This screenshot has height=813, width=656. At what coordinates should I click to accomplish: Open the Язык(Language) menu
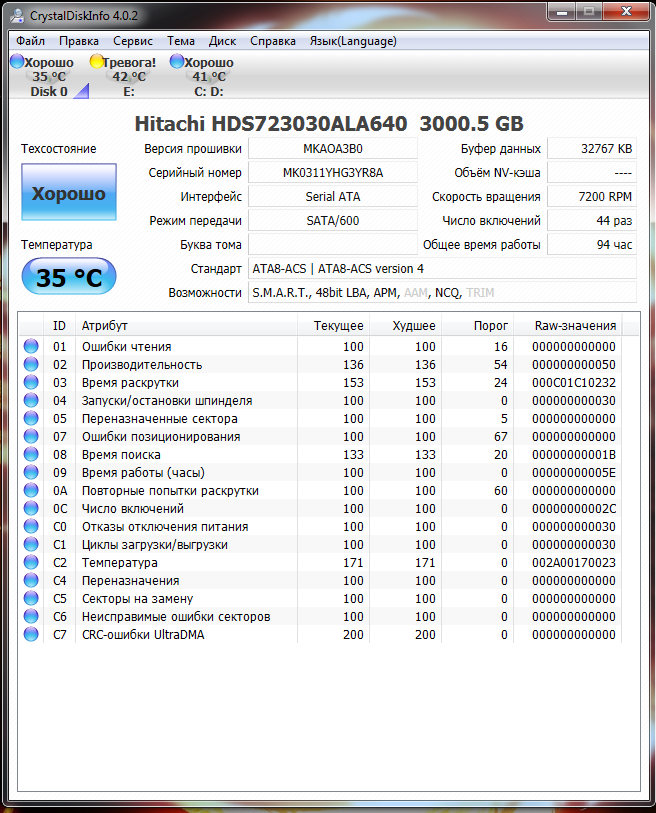pyautogui.click(x=353, y=41)
